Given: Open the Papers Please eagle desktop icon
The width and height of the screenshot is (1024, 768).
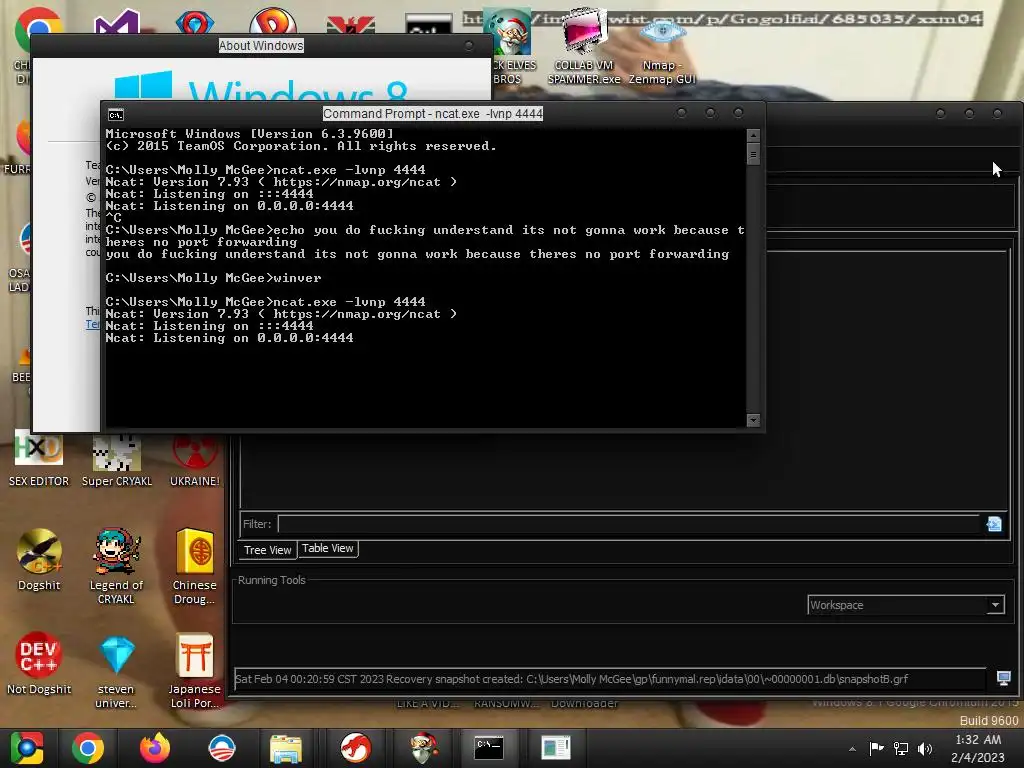Looking at the screenshot, I should pyautogui.click(x=351, y=25).
